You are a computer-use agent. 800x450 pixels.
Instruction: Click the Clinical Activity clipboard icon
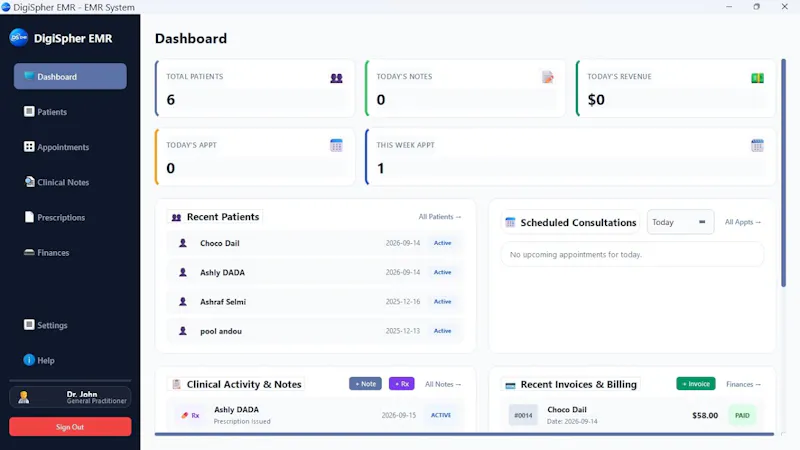[x=177, y=384]
